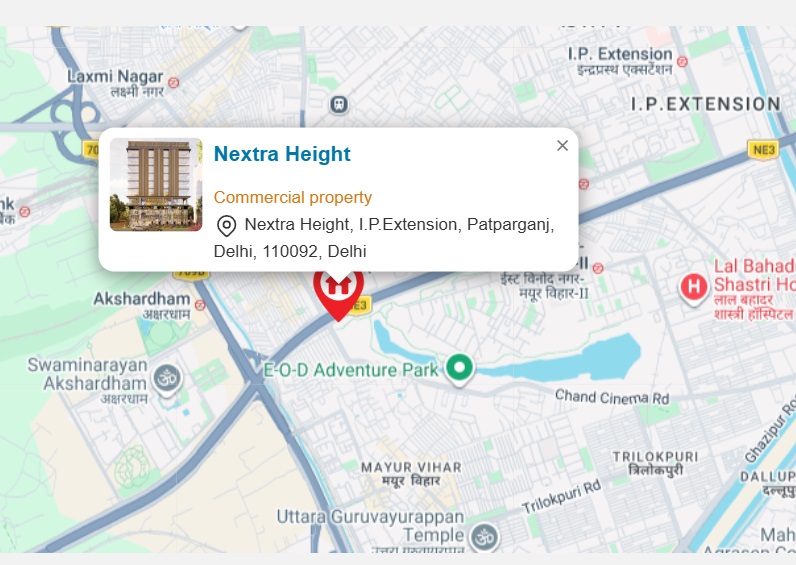The height and width of the screenshot is (565, 796).
Task: Click the Lal Bahadur Shastri Hospital H marker
Action: pyautogui.click(x=693, y=288)
